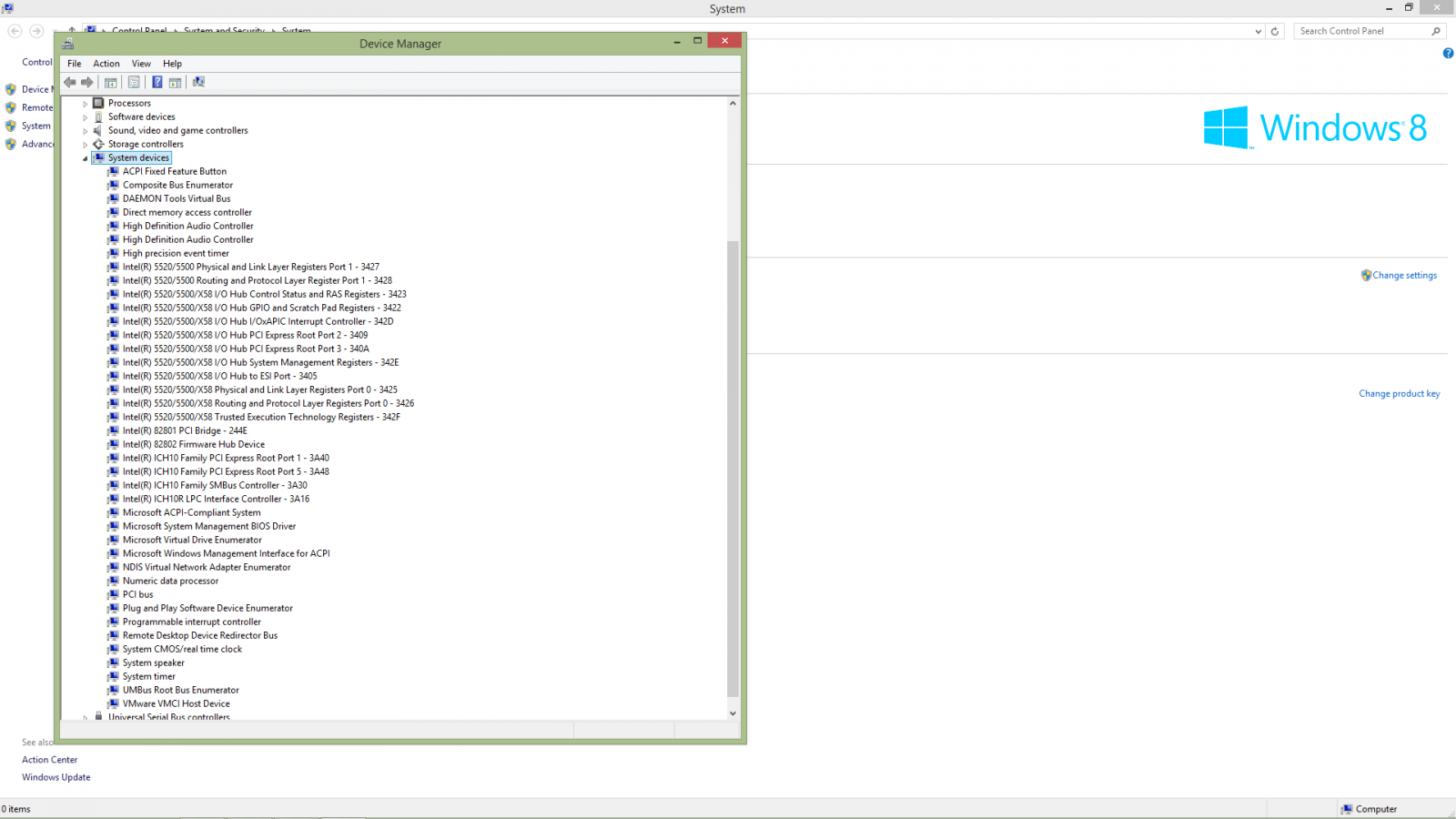Select System CMOS/real time clock

(x=182, y=649)
